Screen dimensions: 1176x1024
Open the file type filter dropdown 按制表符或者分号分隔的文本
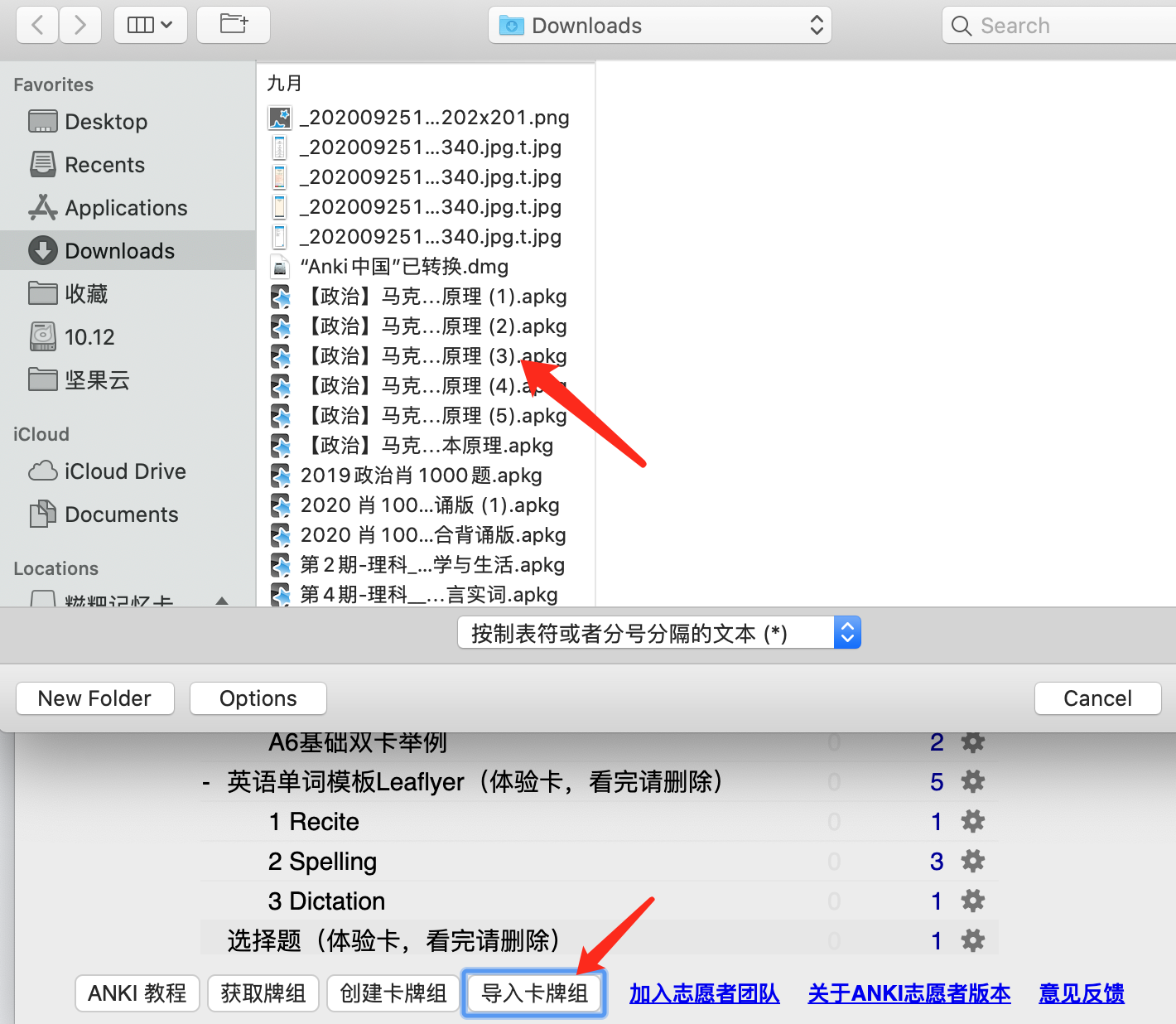[659, 633]
